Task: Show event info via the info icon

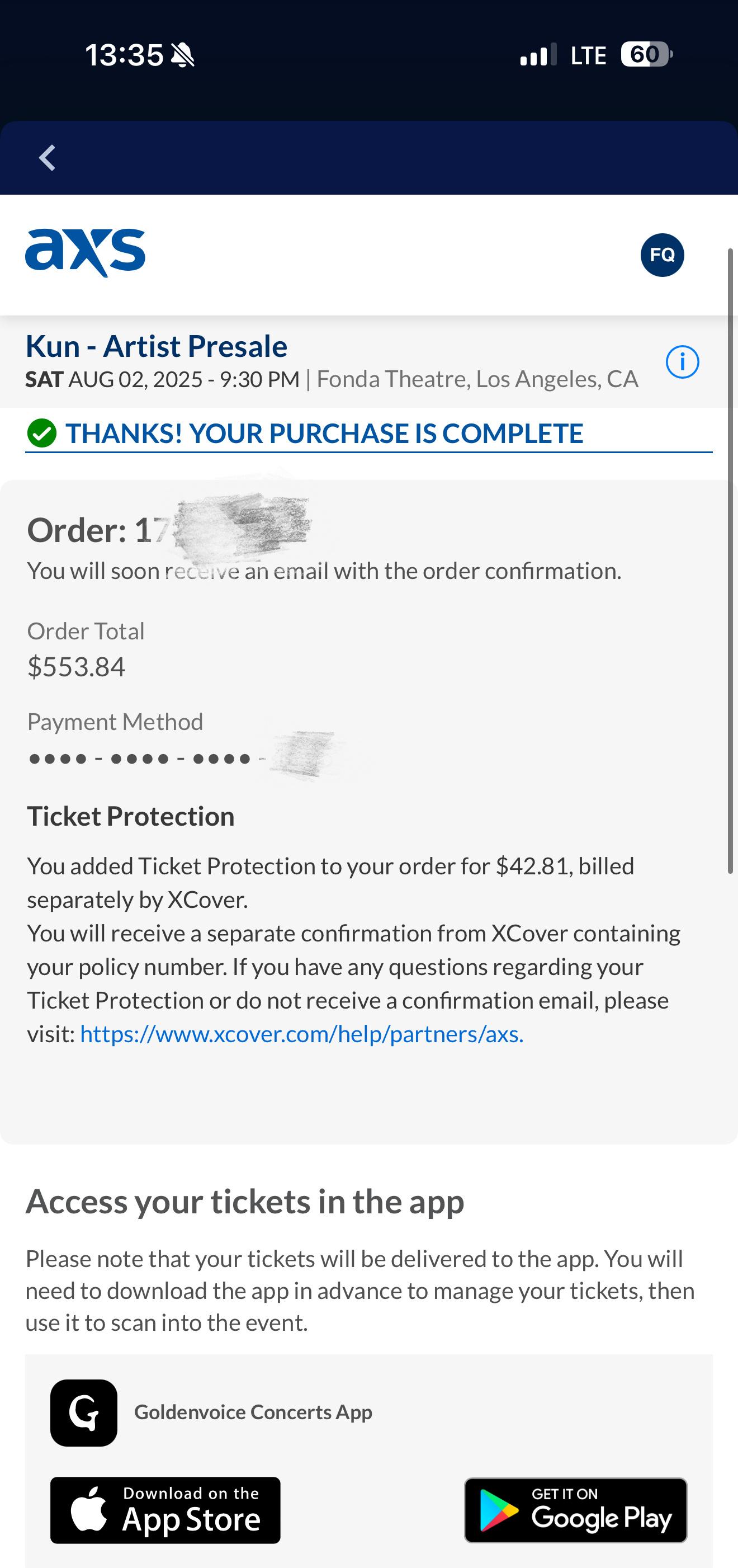Action: (x=682, y=362)
